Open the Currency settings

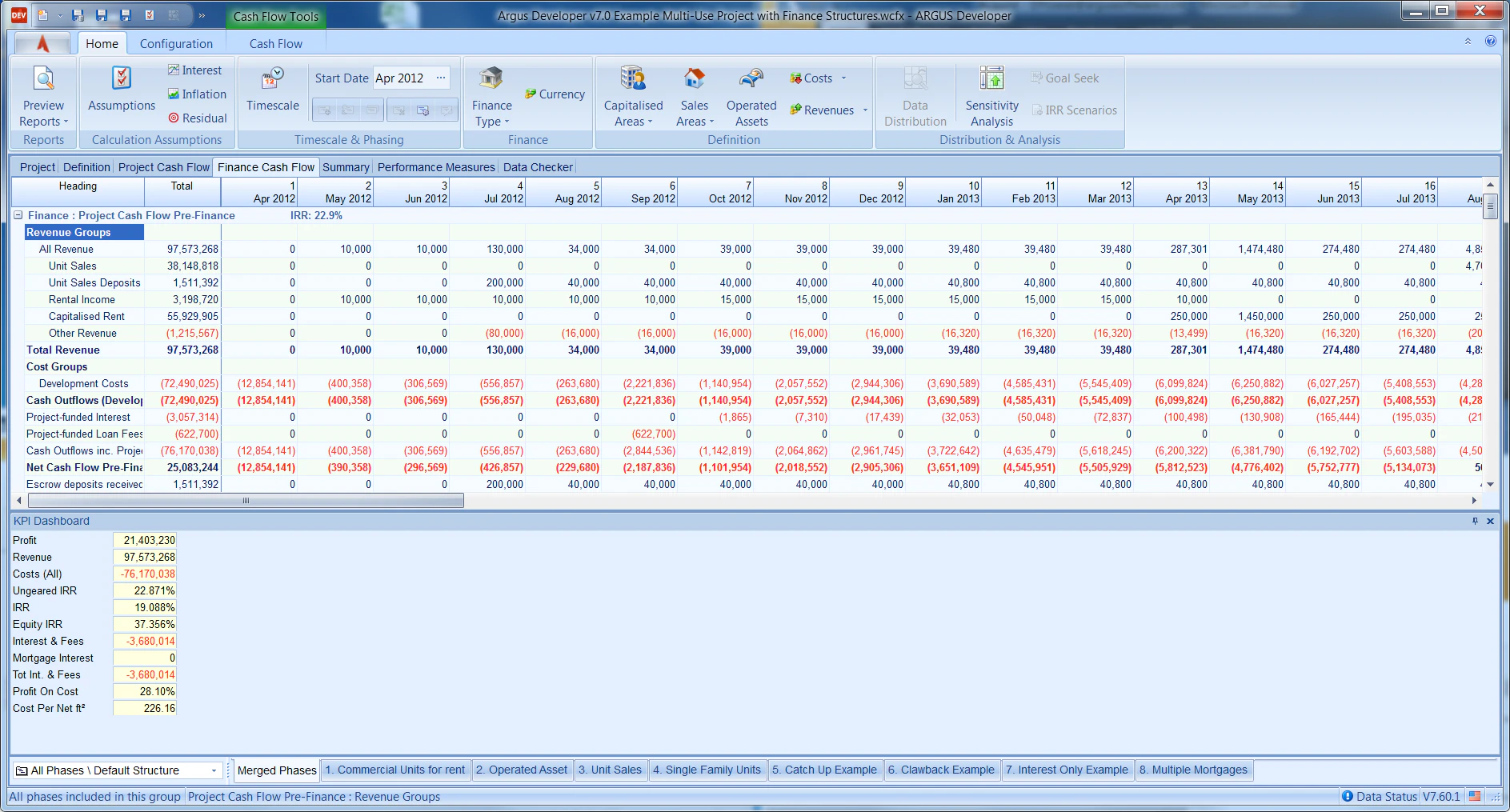coord(555,94)
